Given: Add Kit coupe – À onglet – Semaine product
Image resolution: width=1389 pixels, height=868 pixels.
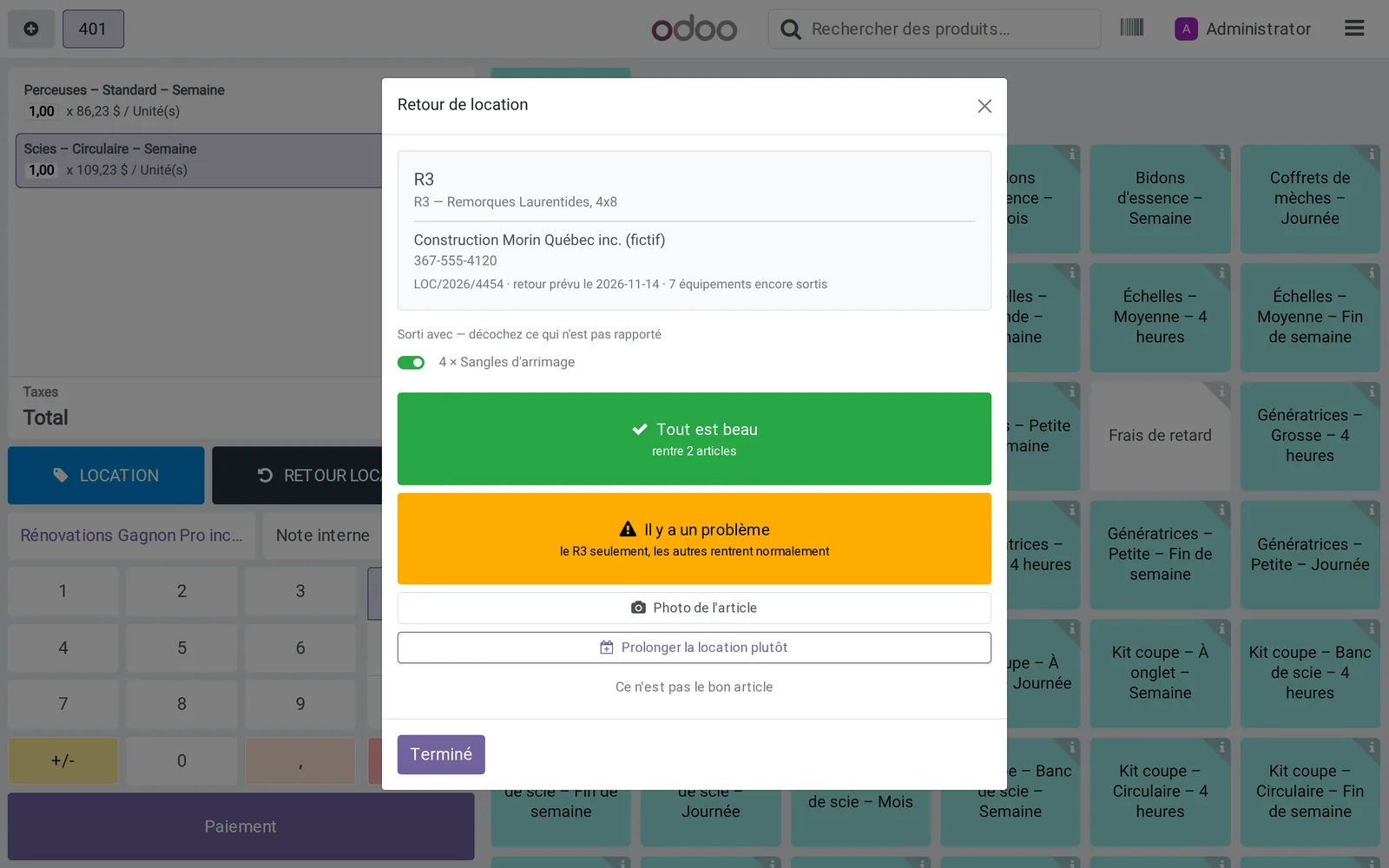Looking at the screenshot, I should point(1160,673).
